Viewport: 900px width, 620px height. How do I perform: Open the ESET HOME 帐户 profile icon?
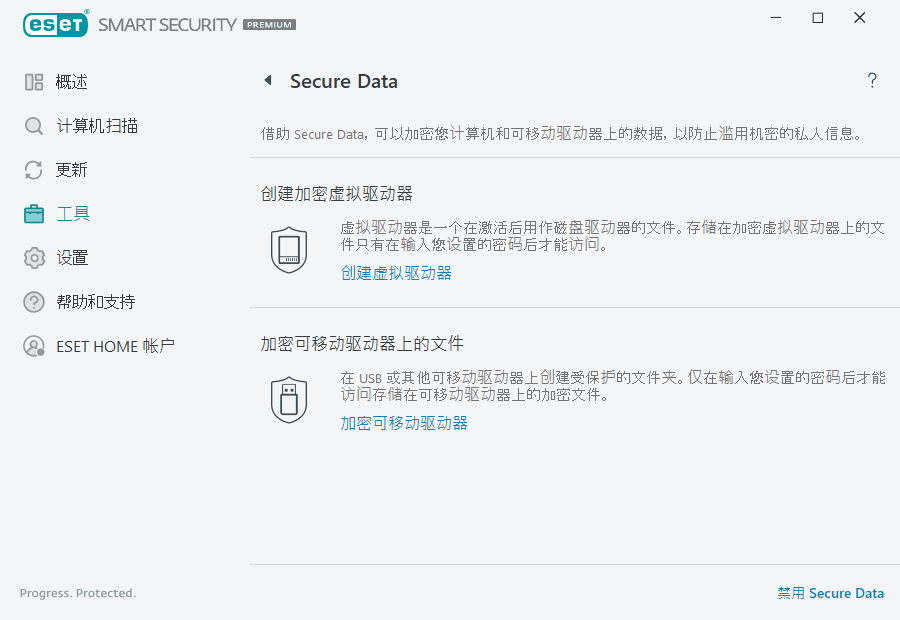tap(33, 345)
